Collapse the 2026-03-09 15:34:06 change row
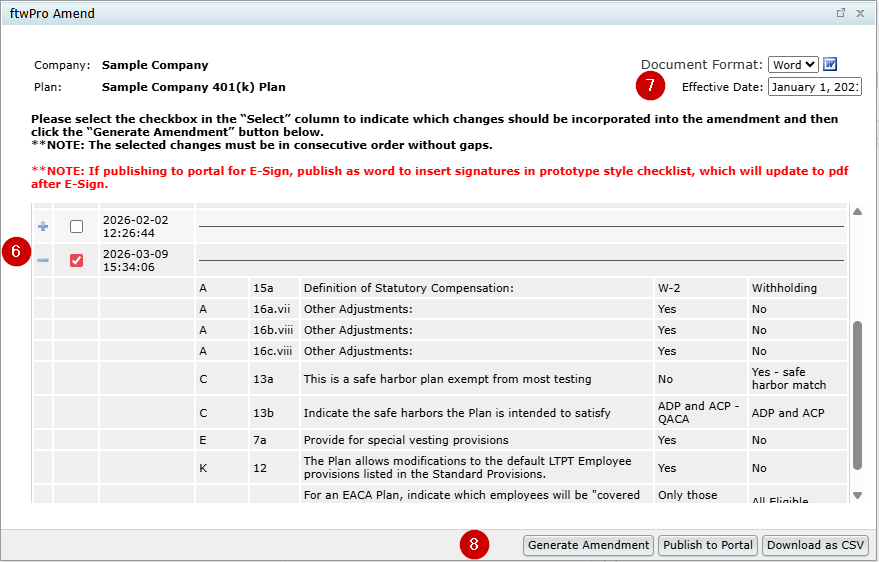The image size is (879, 562). point(43,261)
